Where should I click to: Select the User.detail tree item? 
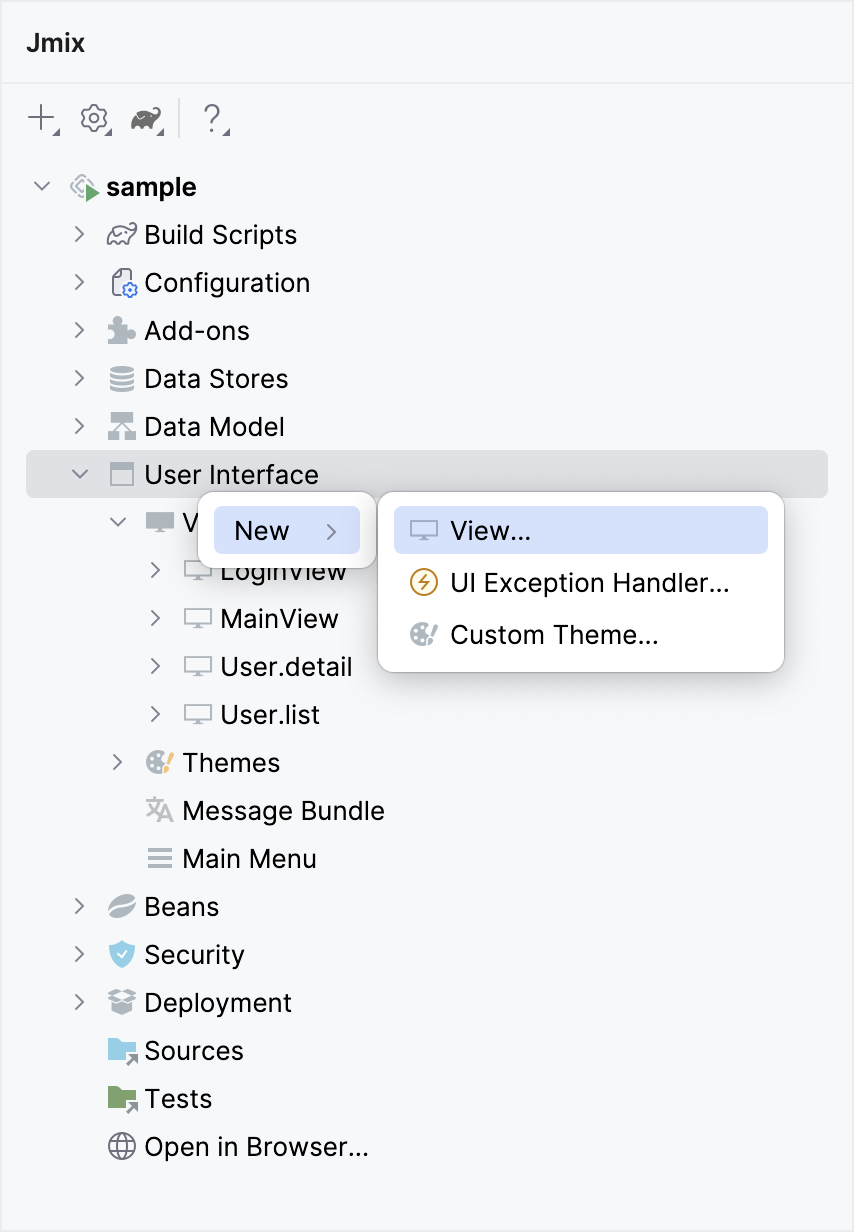[x=285, y=666]
